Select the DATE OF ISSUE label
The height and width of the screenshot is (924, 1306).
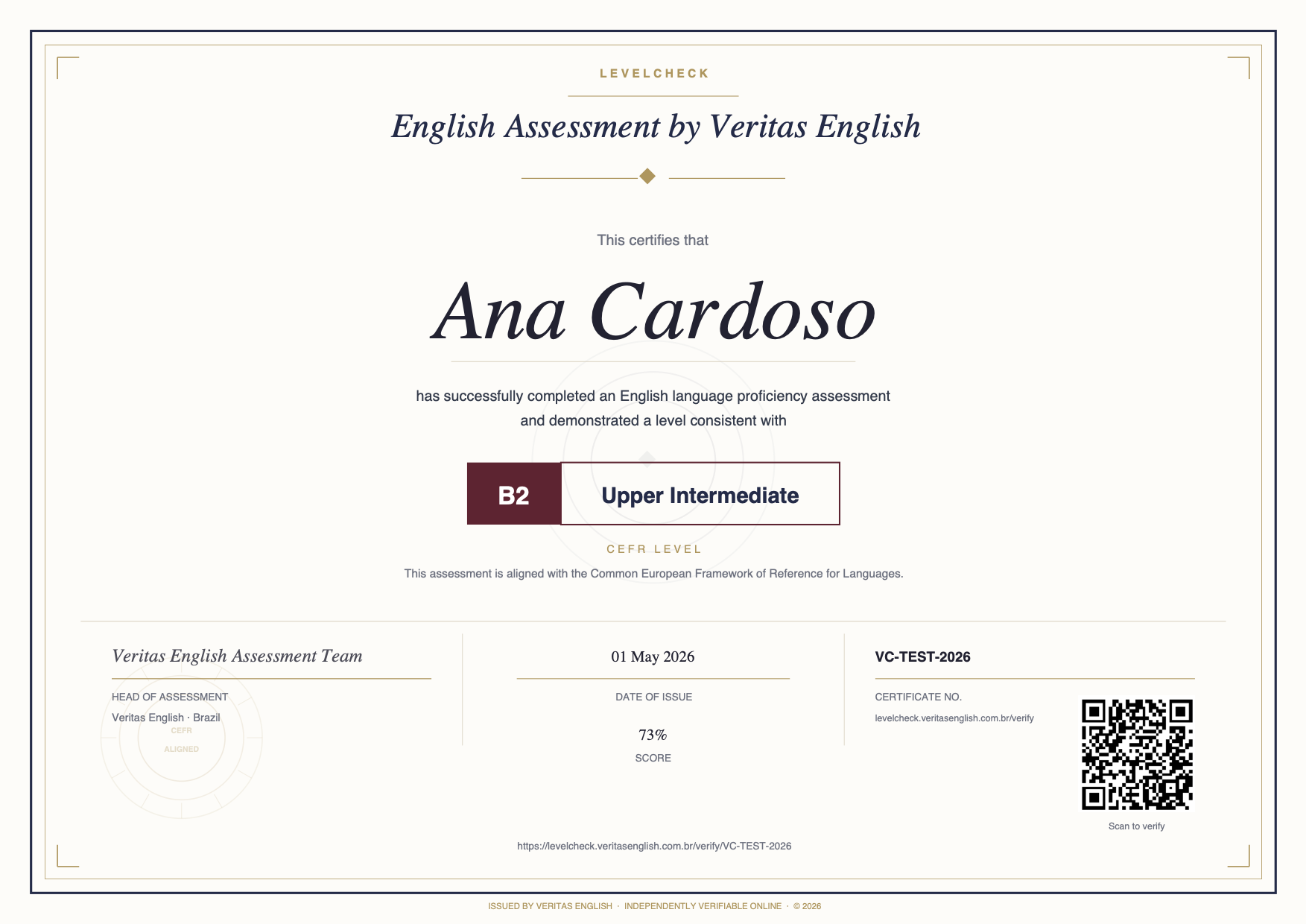click(653, 697)
